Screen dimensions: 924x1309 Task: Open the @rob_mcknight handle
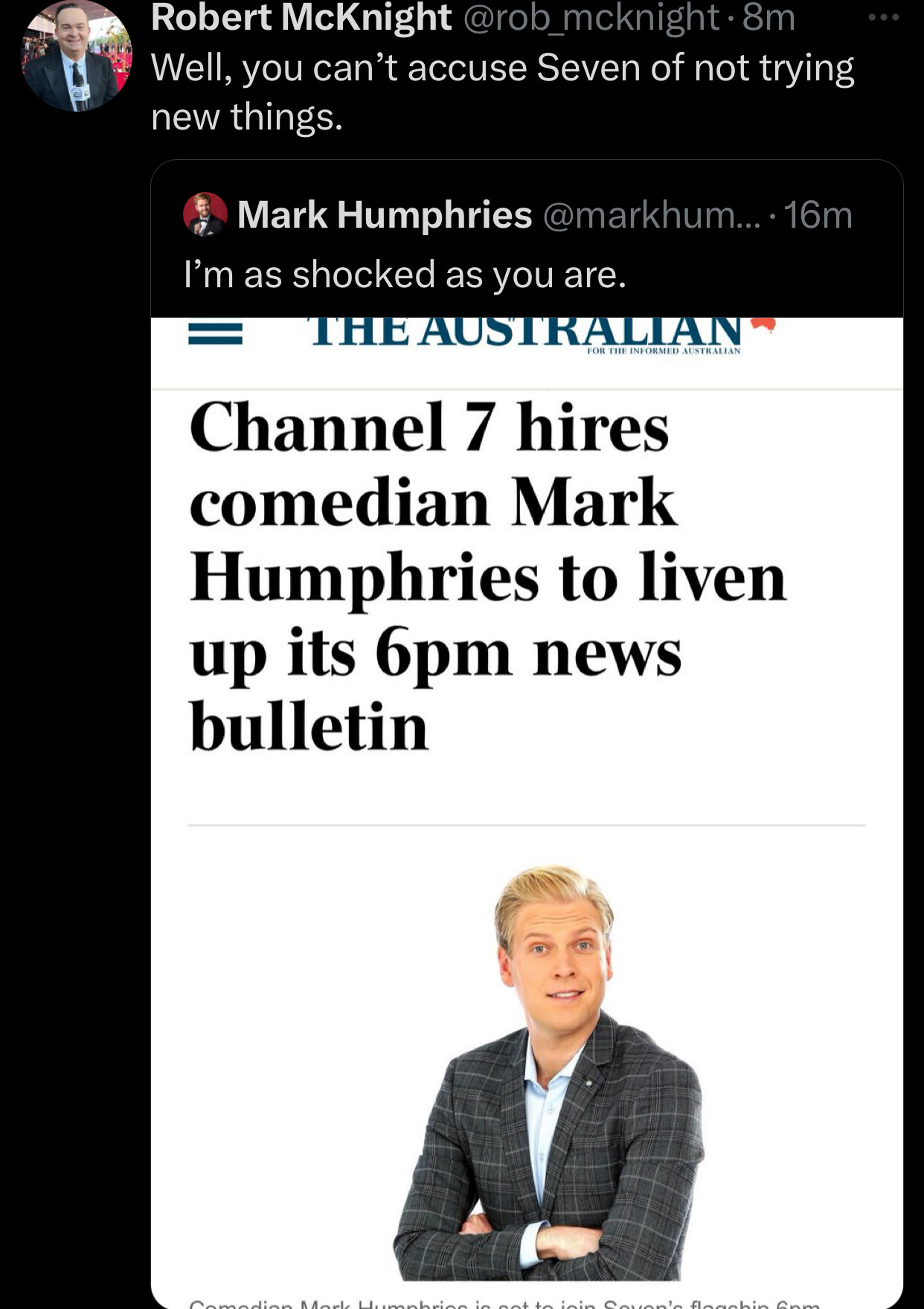(x=592, y=17)
